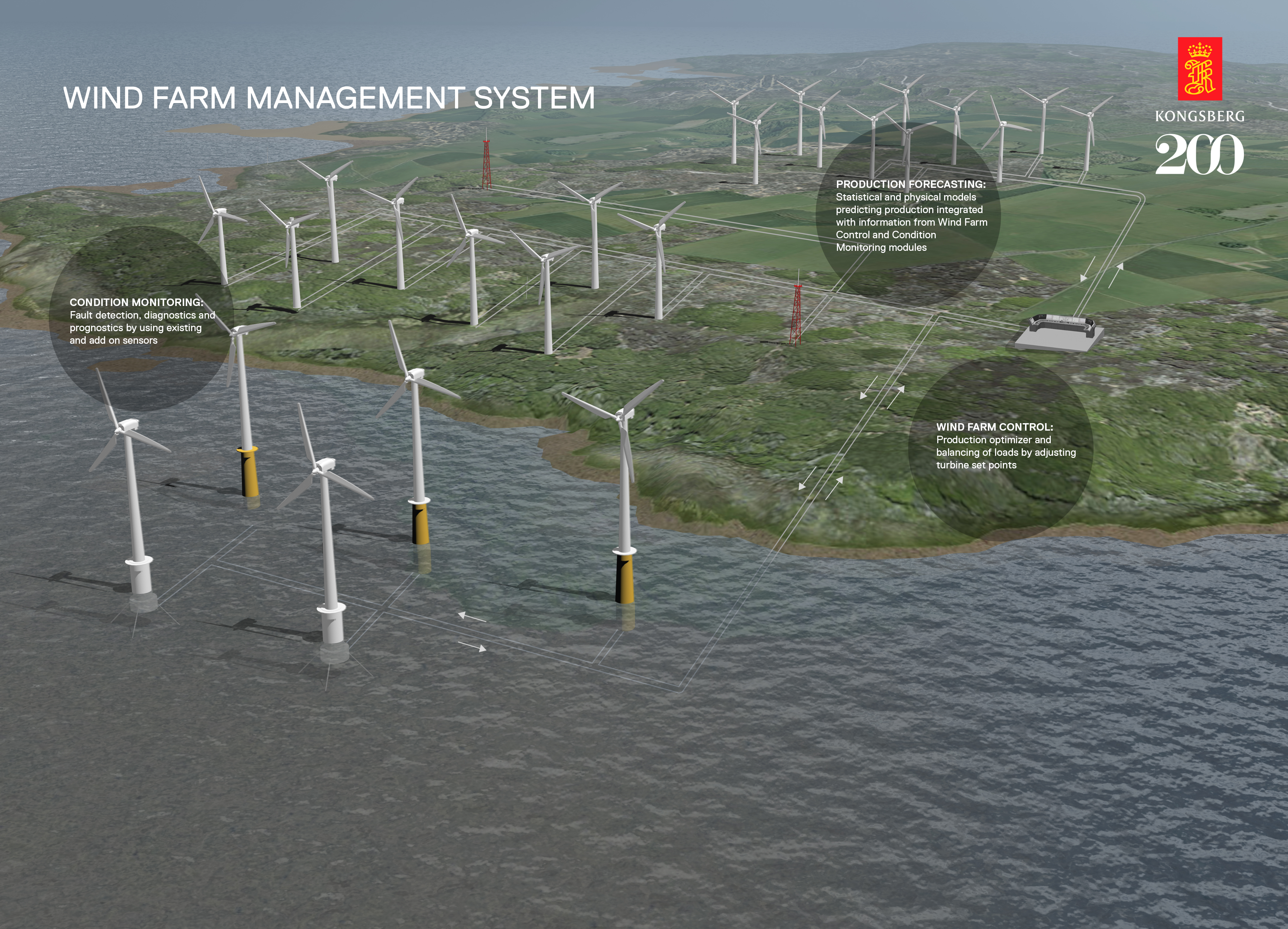The width and height of the screenshot is (1288, 929).
Task: Click the Wind Farm Management System title
Action: tap(329, 98)
